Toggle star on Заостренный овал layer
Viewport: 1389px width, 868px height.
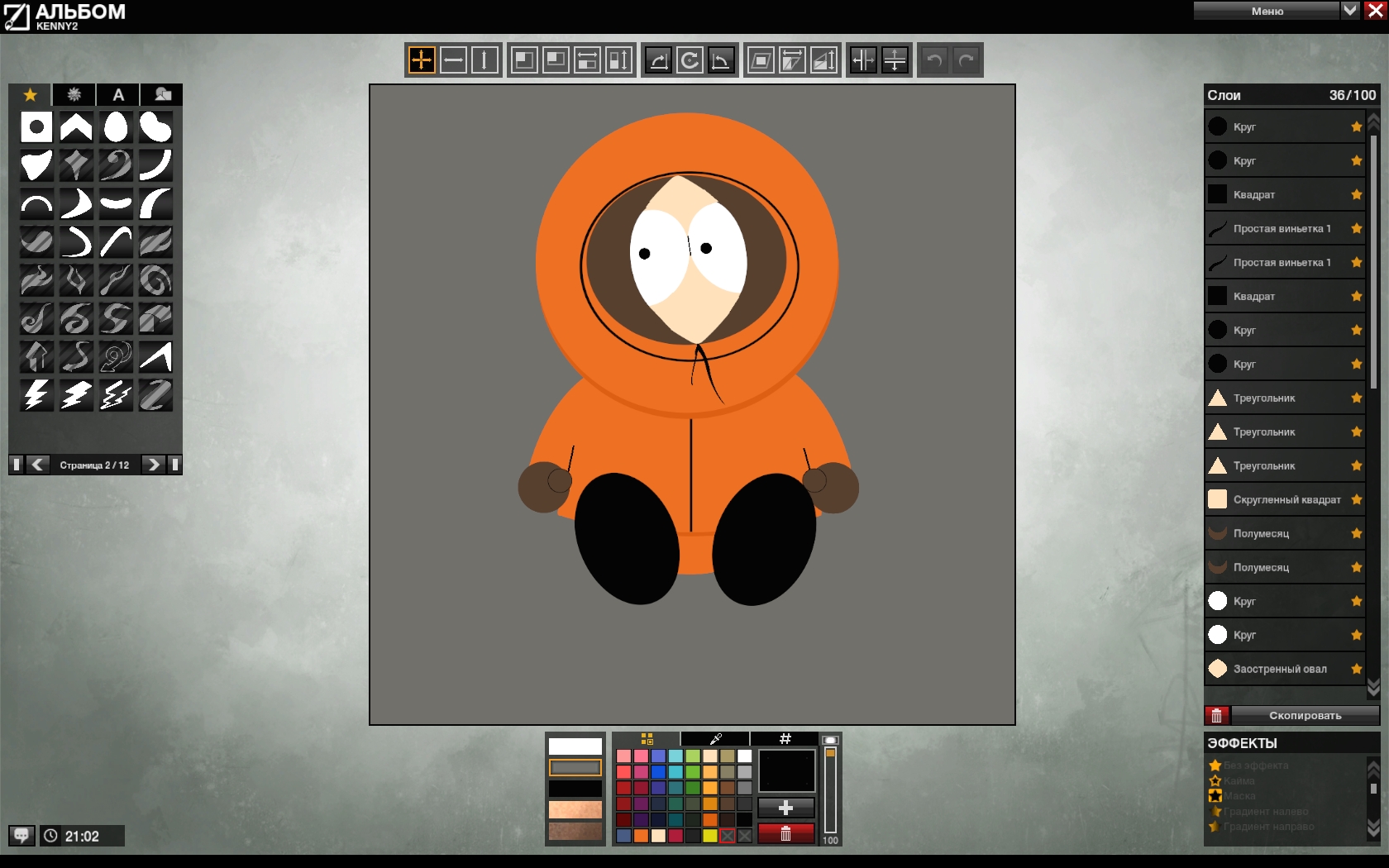(x=1356, y=669)
